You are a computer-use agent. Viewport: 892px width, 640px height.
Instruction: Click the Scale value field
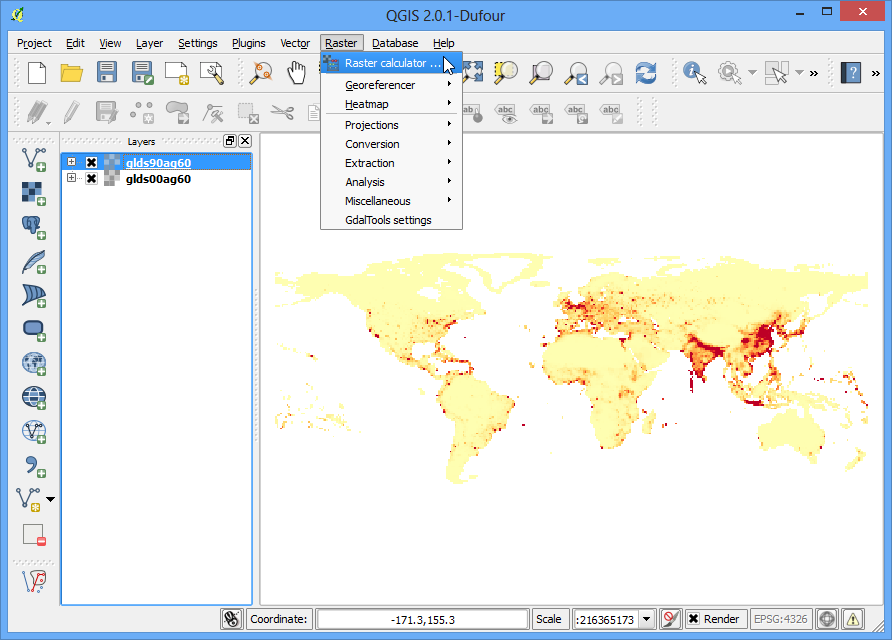(606, 620)
